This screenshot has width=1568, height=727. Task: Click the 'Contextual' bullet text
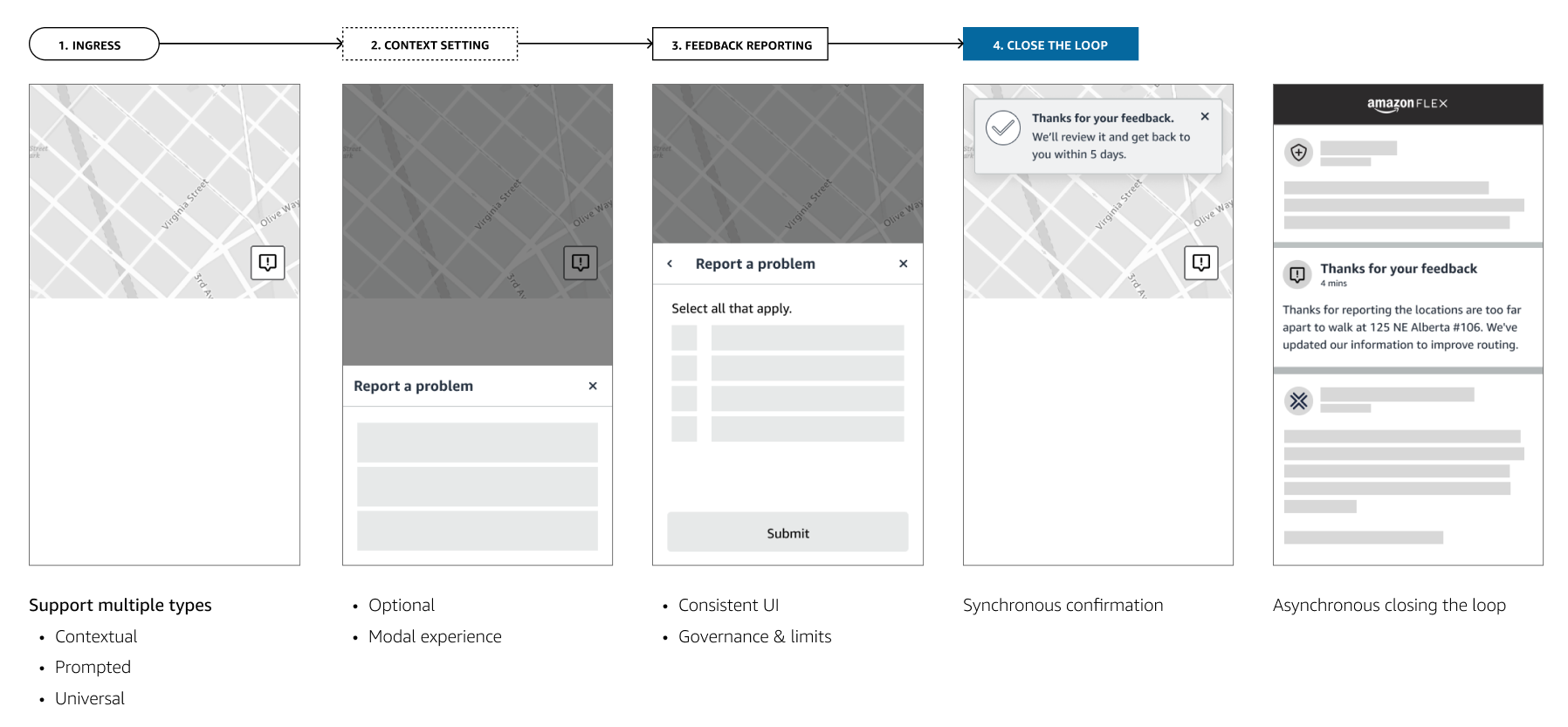click(96, 636)
